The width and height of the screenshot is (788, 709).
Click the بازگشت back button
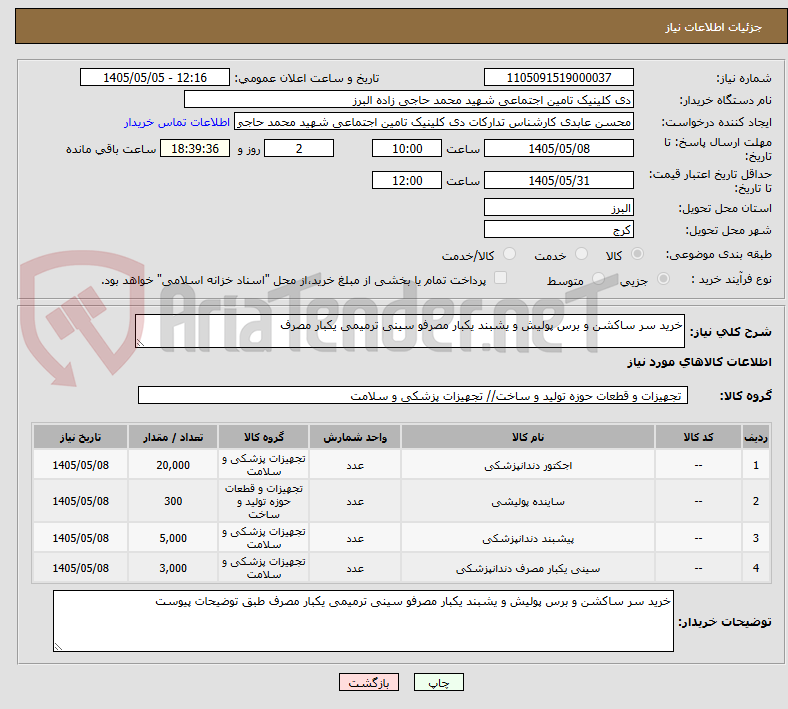pos(368,682)
